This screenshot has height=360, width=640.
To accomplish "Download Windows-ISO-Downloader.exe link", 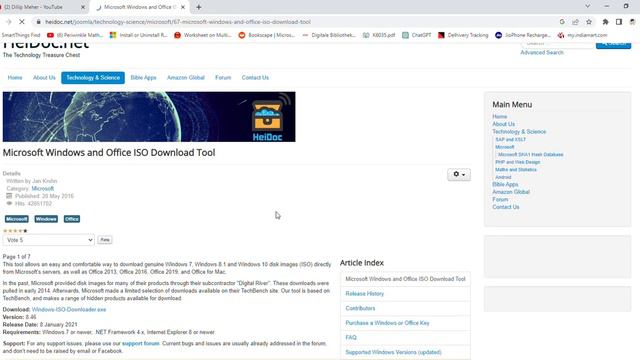I will pos(69,310).
